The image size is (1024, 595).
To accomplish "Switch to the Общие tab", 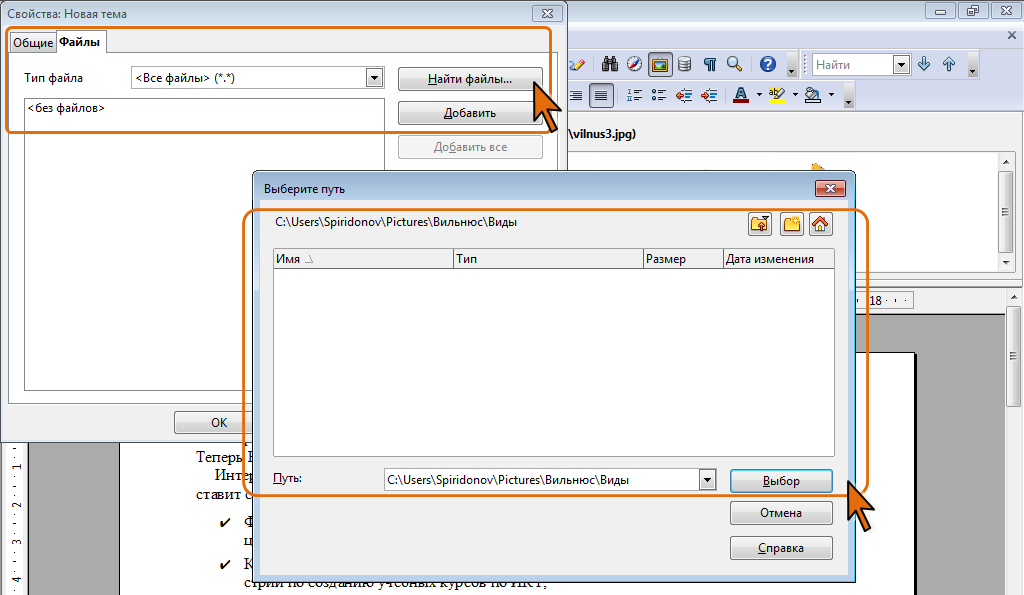I will click(32, 43).
